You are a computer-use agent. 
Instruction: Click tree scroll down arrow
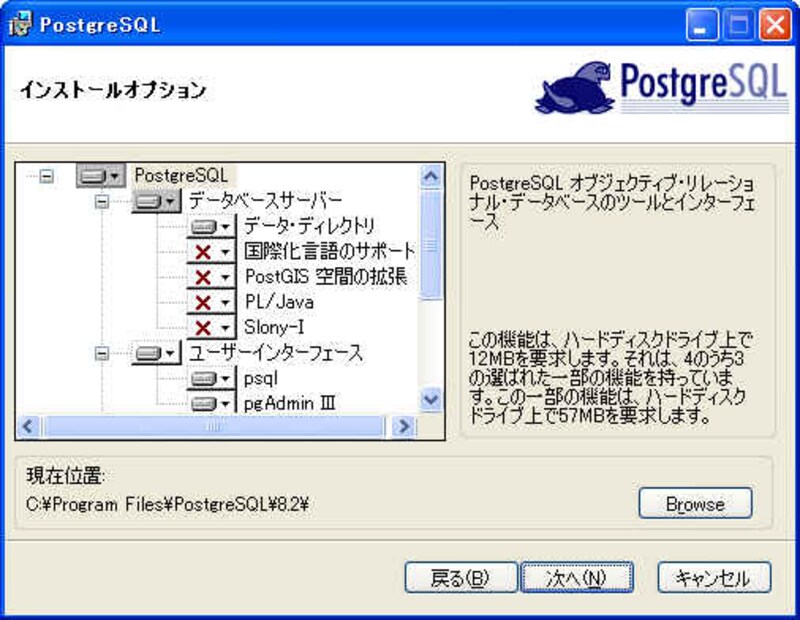click(431, 400)
